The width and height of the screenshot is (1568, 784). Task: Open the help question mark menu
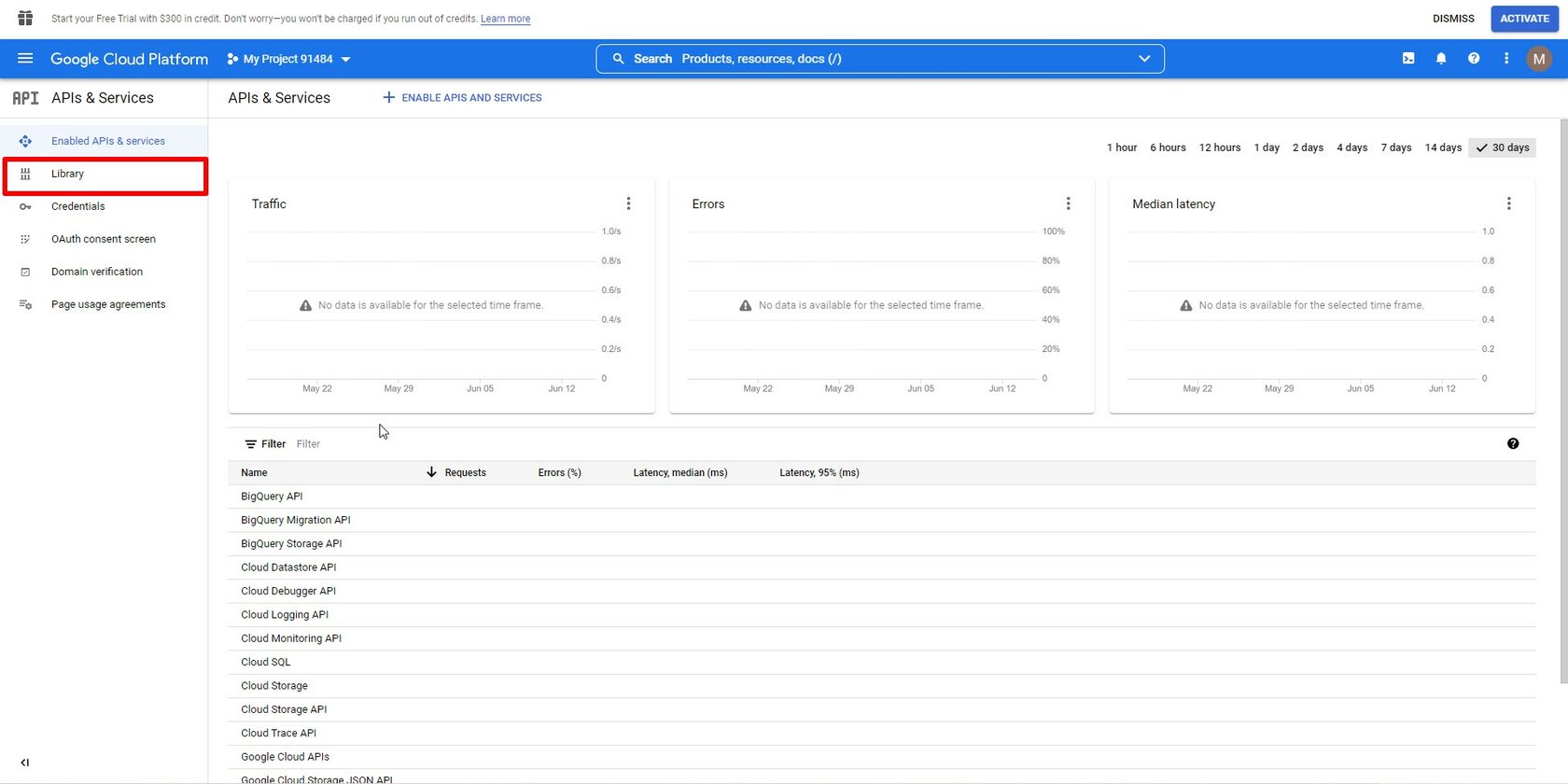click(x=1474, y=59)
